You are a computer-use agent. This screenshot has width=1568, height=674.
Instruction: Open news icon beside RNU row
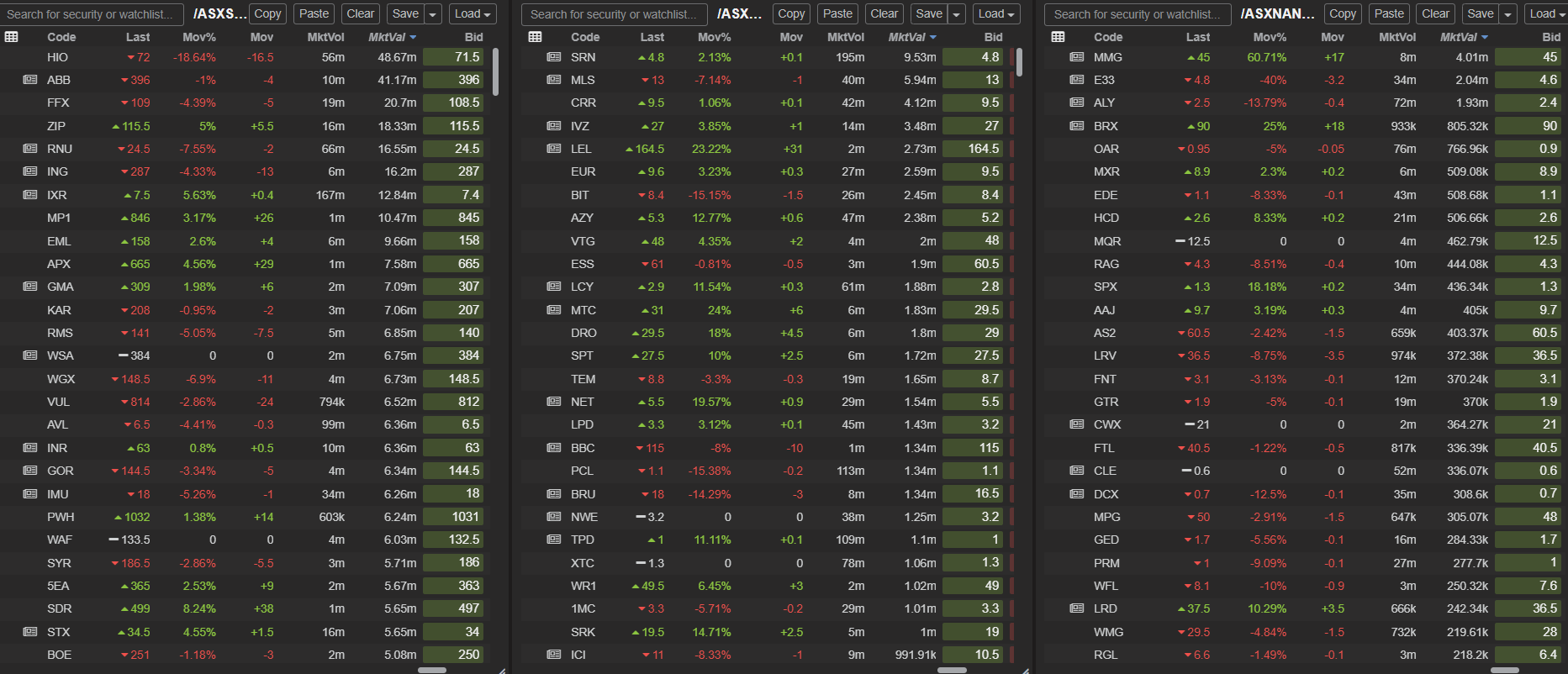[x=30, y=149]
